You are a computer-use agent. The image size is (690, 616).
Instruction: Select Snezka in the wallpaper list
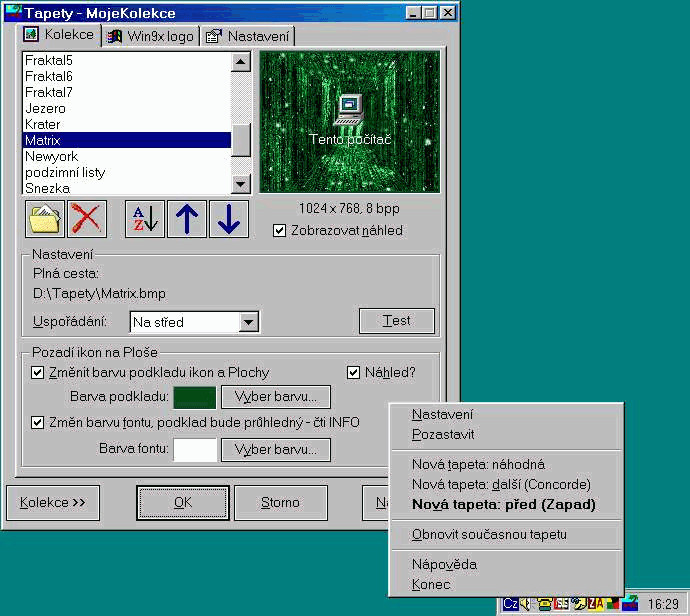click(x=127, y=188)
